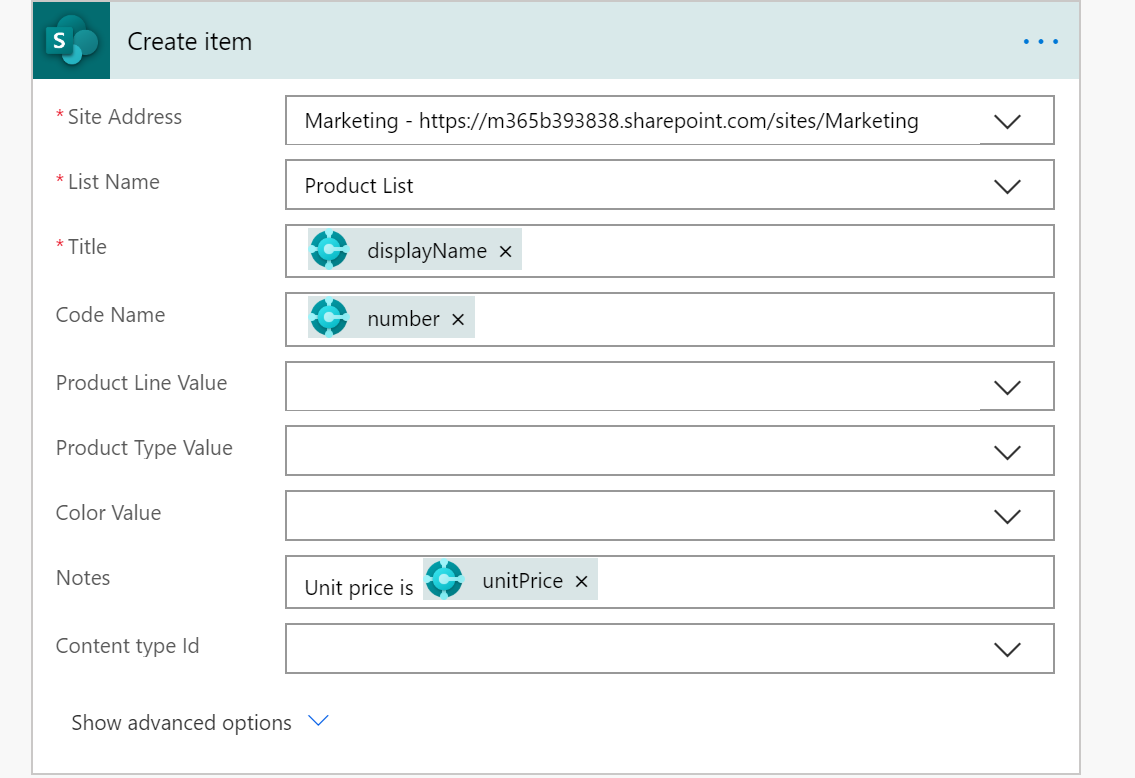The height and width of the screenshot is (778, 1135).
Task: Click the Product List value text
Action: pos(359,186)
